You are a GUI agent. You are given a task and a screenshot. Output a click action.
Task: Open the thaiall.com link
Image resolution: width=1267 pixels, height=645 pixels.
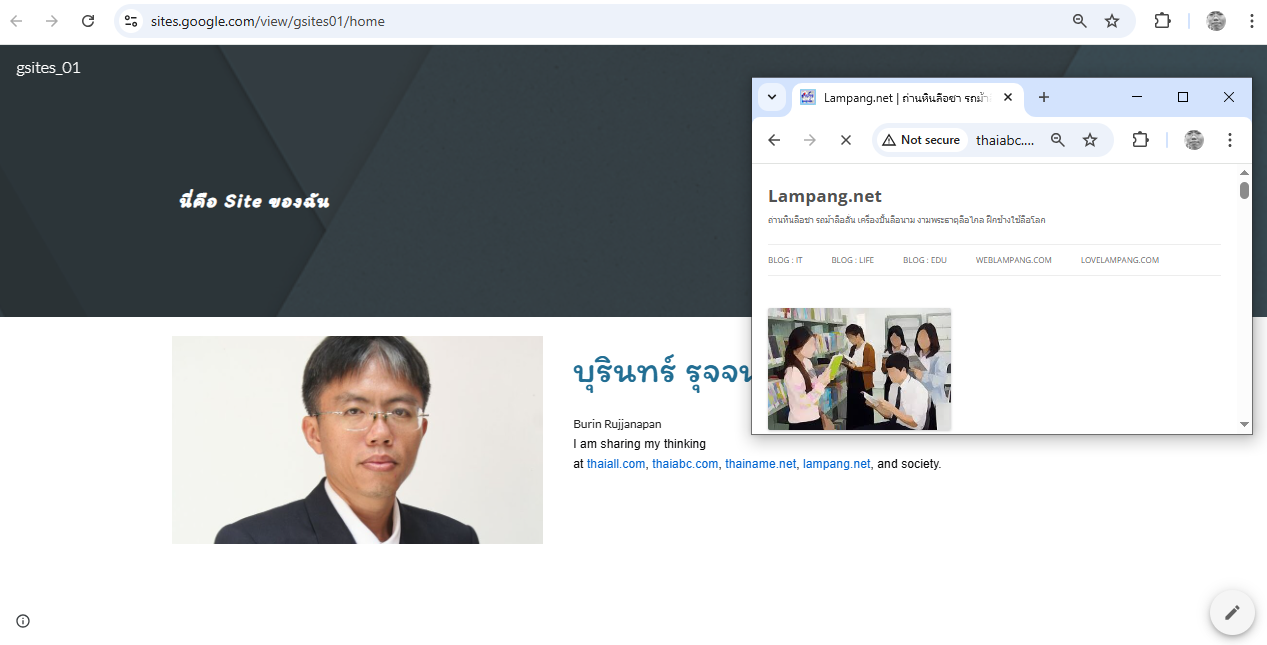(615, 463)
